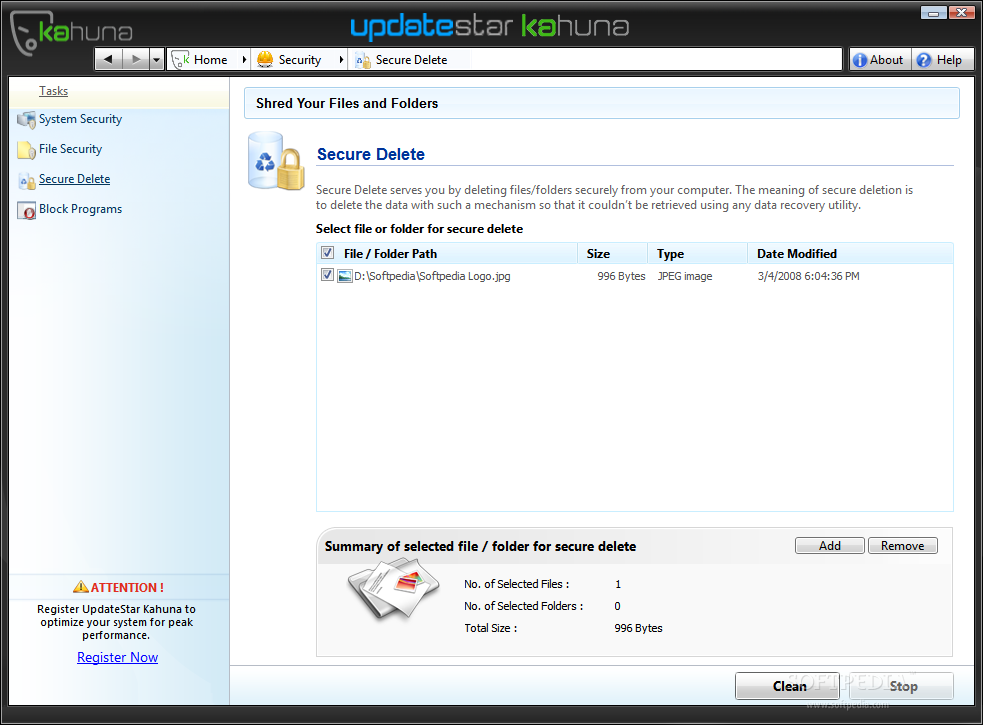Click the Home breadcrumb text
The width and height of the screenshot is (983, 725).
[211, 60]
